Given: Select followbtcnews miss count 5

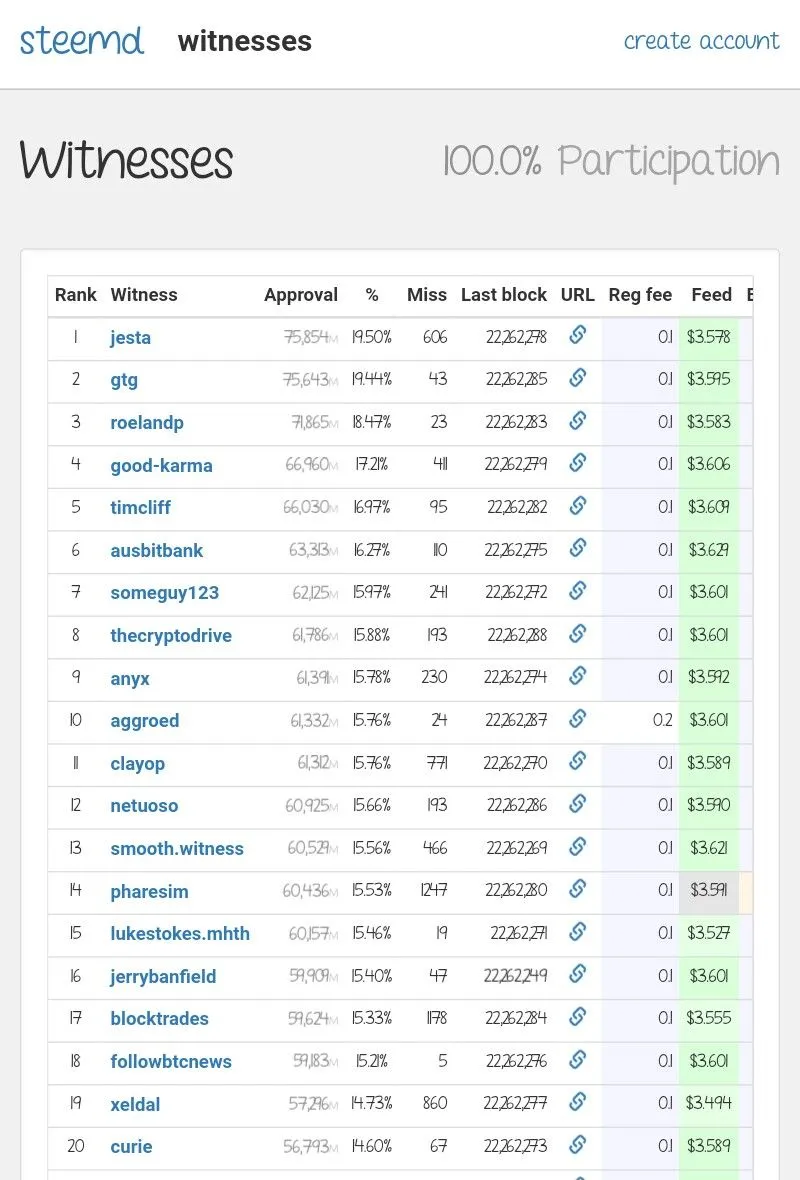Looking at the screenshot, I should [443, 1061].
